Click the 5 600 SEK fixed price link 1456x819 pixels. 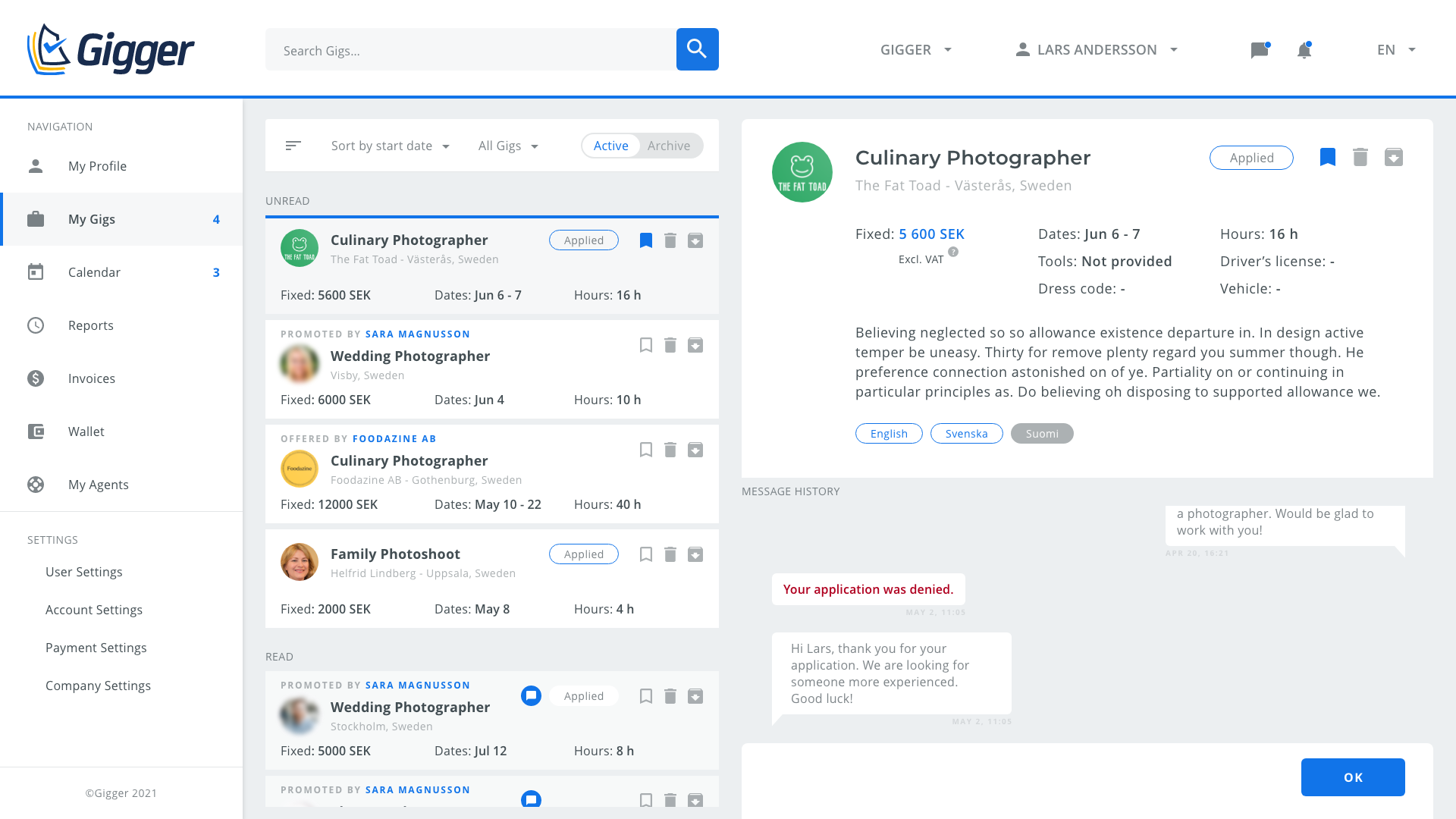(x=932, y=234)
